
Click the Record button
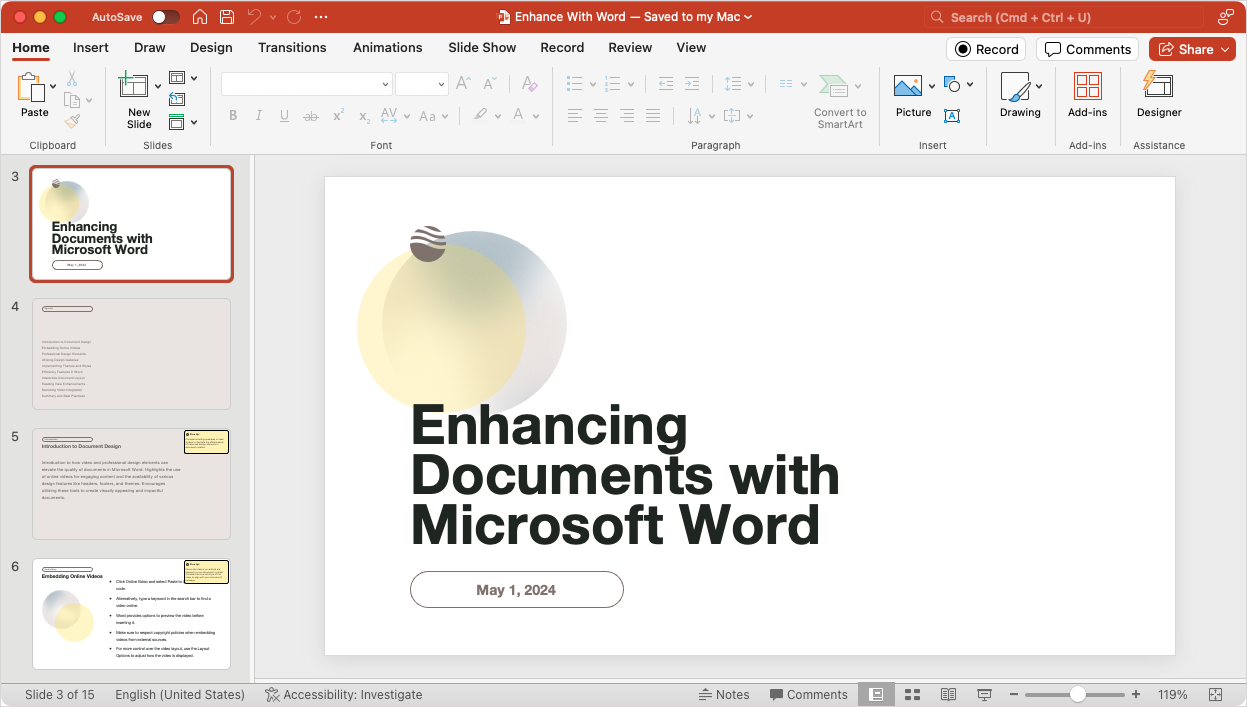click(x=986, y=49)
